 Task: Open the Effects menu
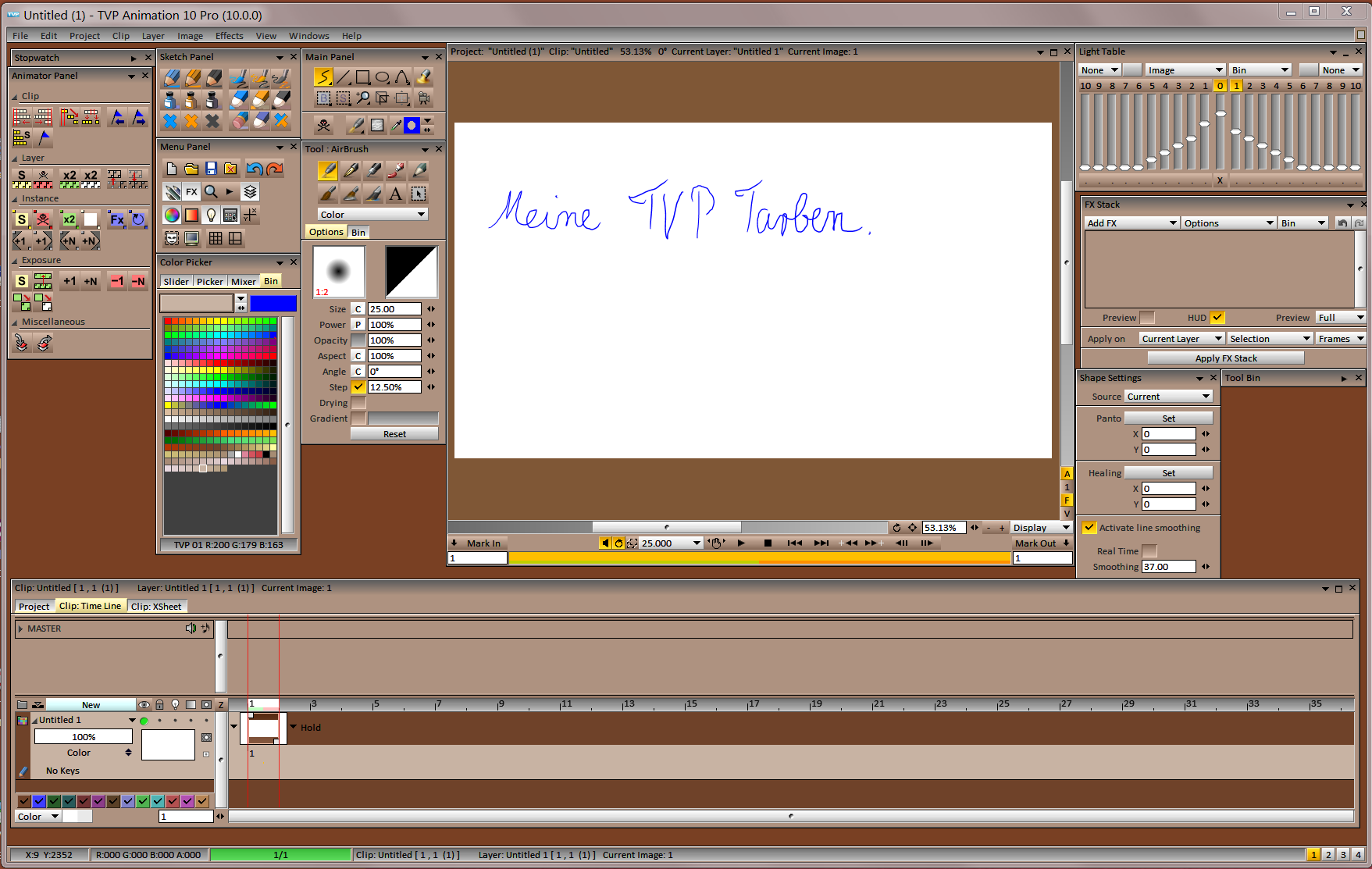tap(230, 35)
